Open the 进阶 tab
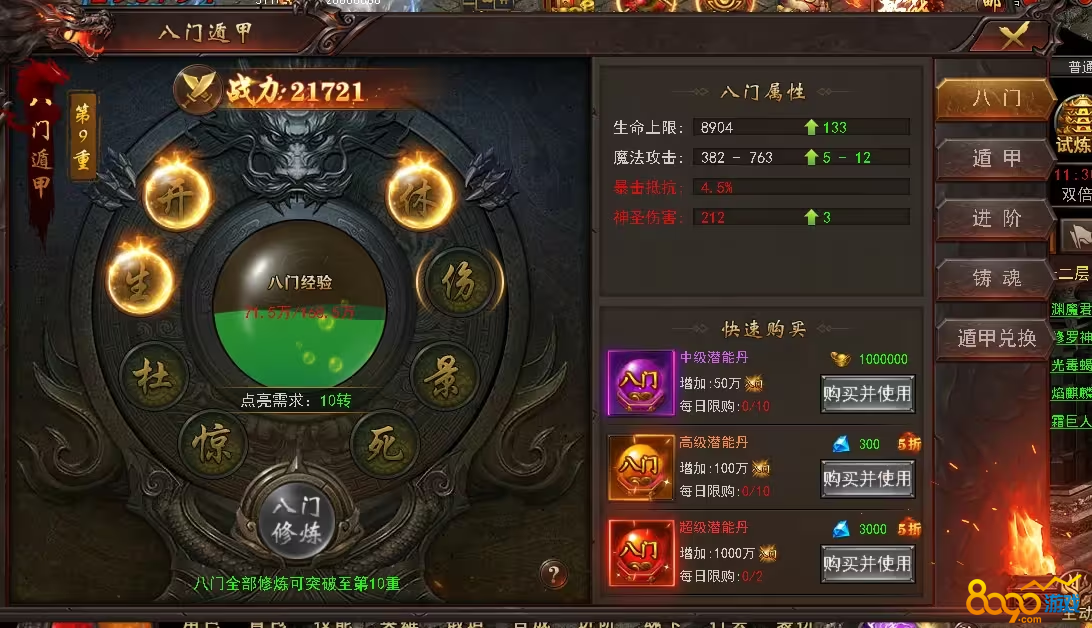Viewport: 1092px width, 628px height. 996,219
